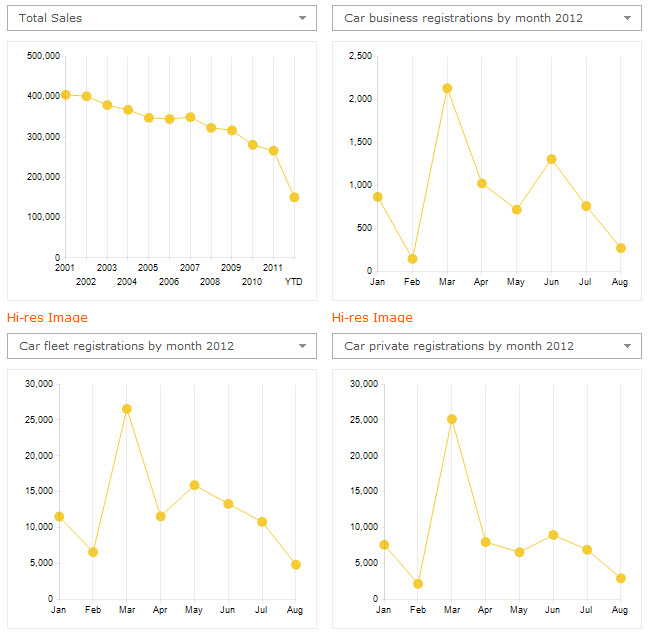
Task: Select May data point in fleet registrations chart
Action: coord(194,485)
